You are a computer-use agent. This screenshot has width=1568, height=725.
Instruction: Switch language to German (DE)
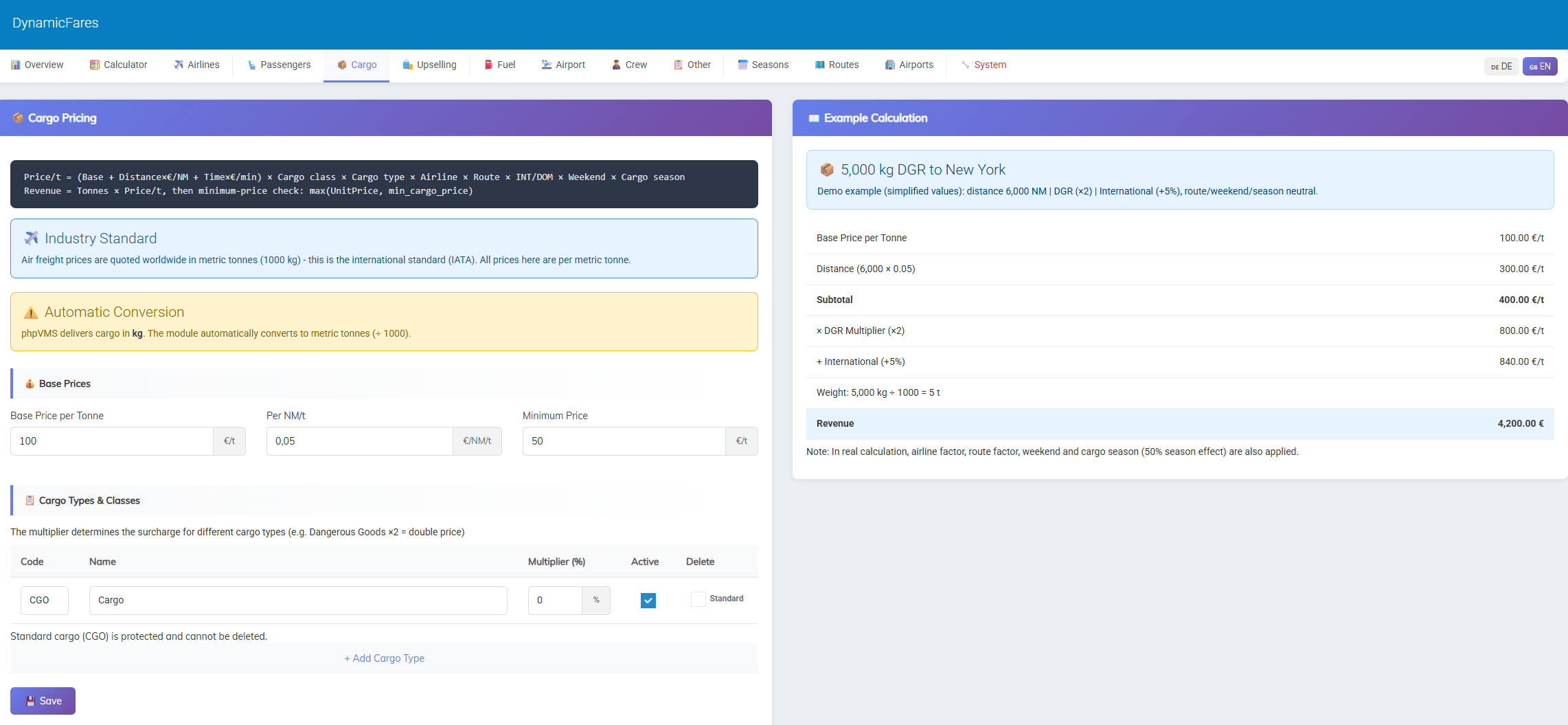(x=1501, y=67)
